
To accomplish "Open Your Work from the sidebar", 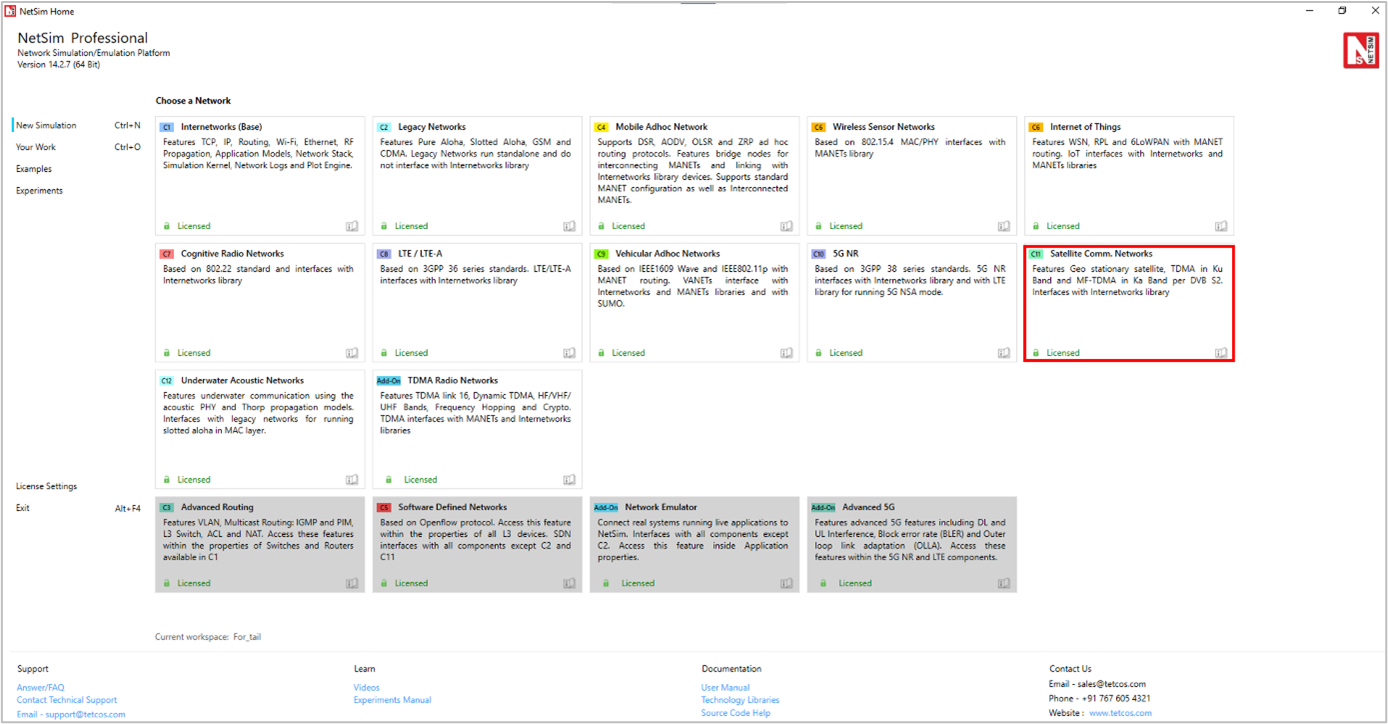I will point(36,147).
